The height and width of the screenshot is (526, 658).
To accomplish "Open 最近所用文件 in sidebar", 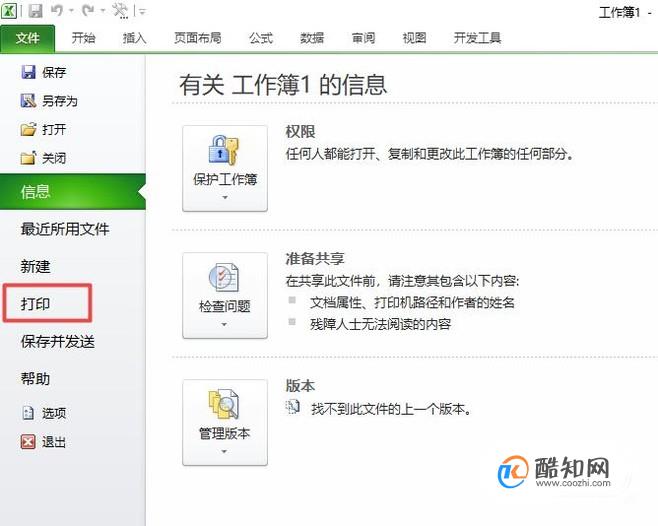I will pos(65,229).
